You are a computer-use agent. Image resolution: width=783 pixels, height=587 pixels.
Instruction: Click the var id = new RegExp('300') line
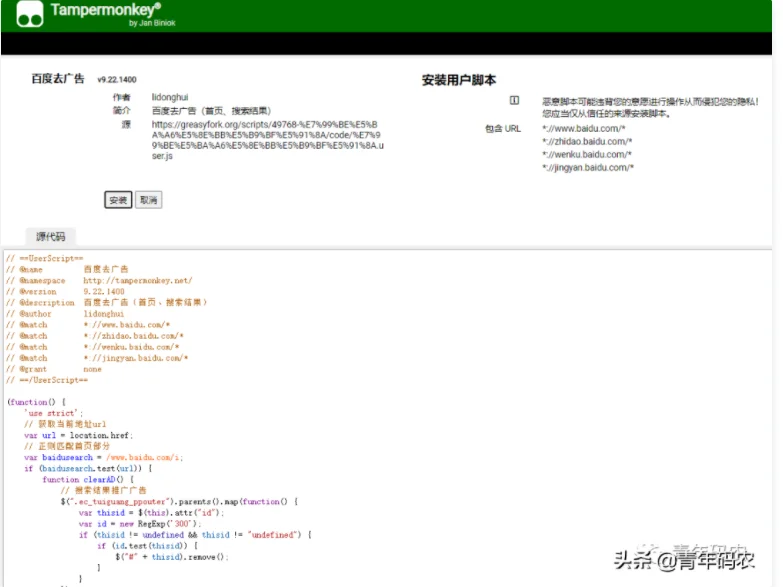[x=140, y=524]
